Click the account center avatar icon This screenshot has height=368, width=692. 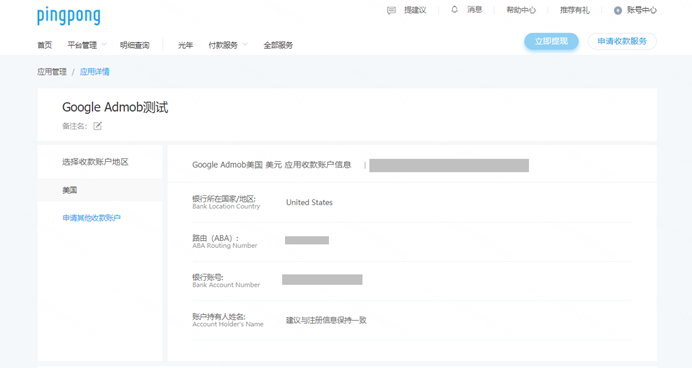coord(618,11)
